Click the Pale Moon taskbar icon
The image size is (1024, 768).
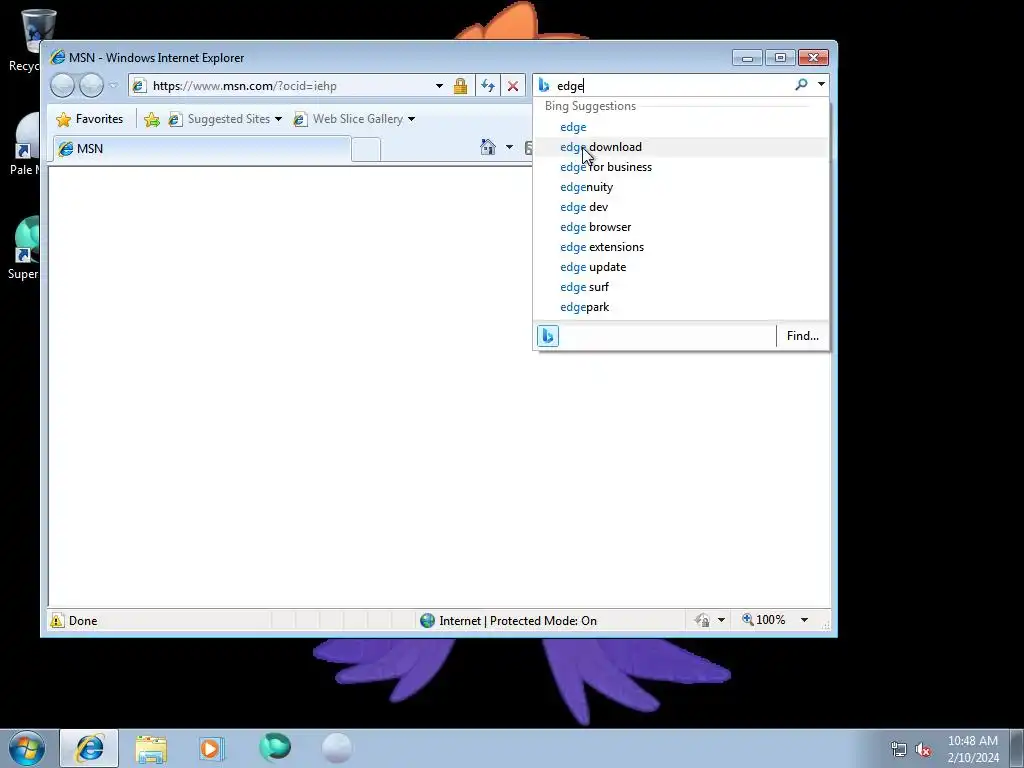pyautogui.click(x=337, y=748)
